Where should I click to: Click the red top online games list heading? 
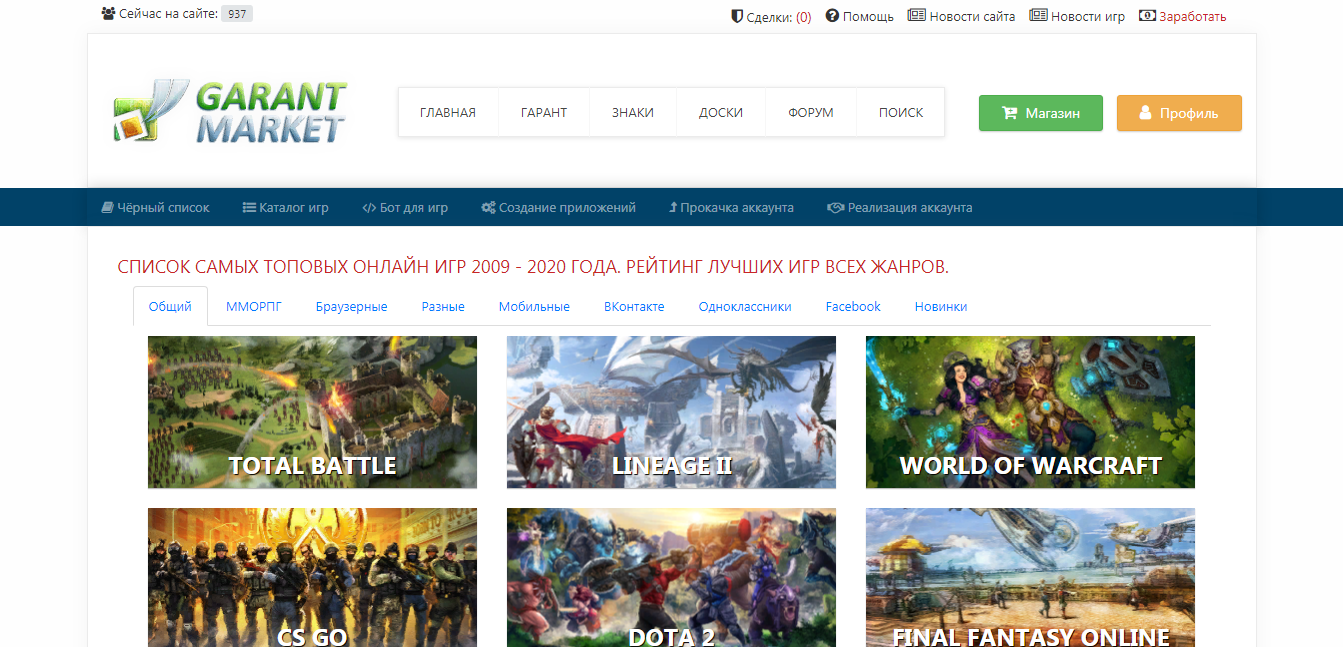(533, 267)
